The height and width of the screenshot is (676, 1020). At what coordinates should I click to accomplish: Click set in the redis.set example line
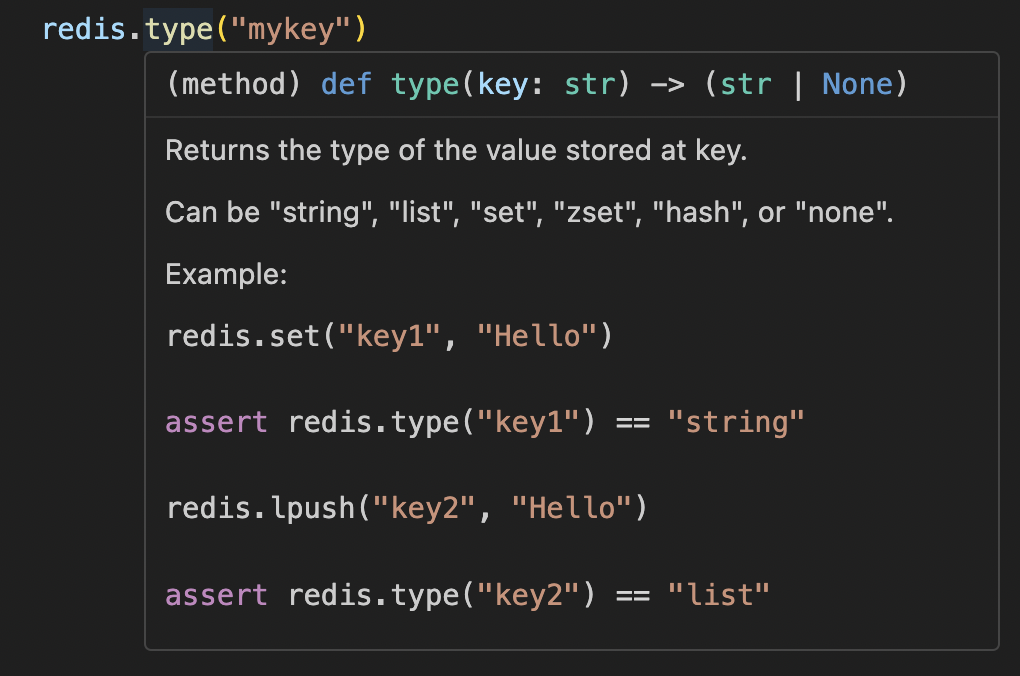point(296,336)
